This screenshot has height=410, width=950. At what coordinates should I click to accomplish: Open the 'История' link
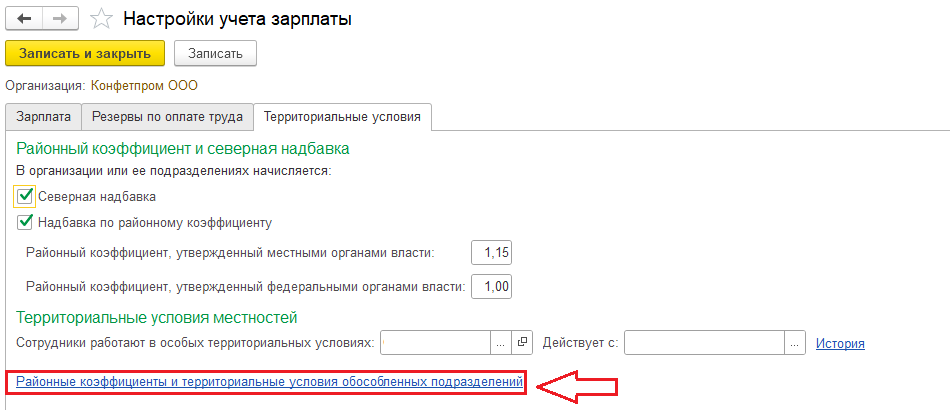(840, 343)
